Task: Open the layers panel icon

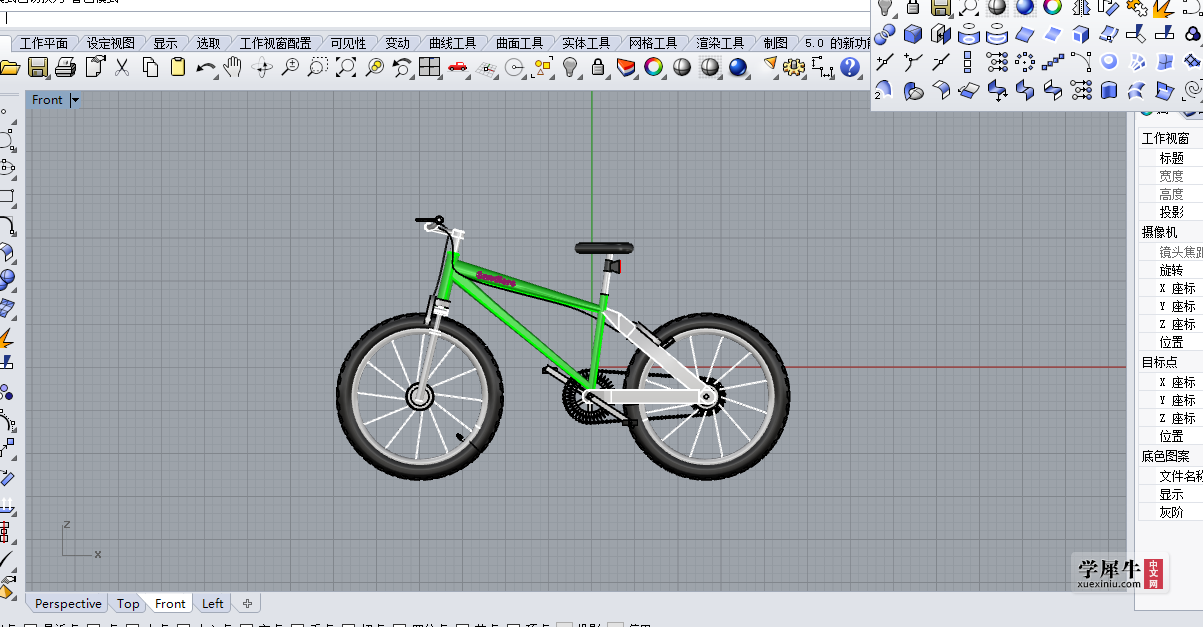Action: click(626, 68)
